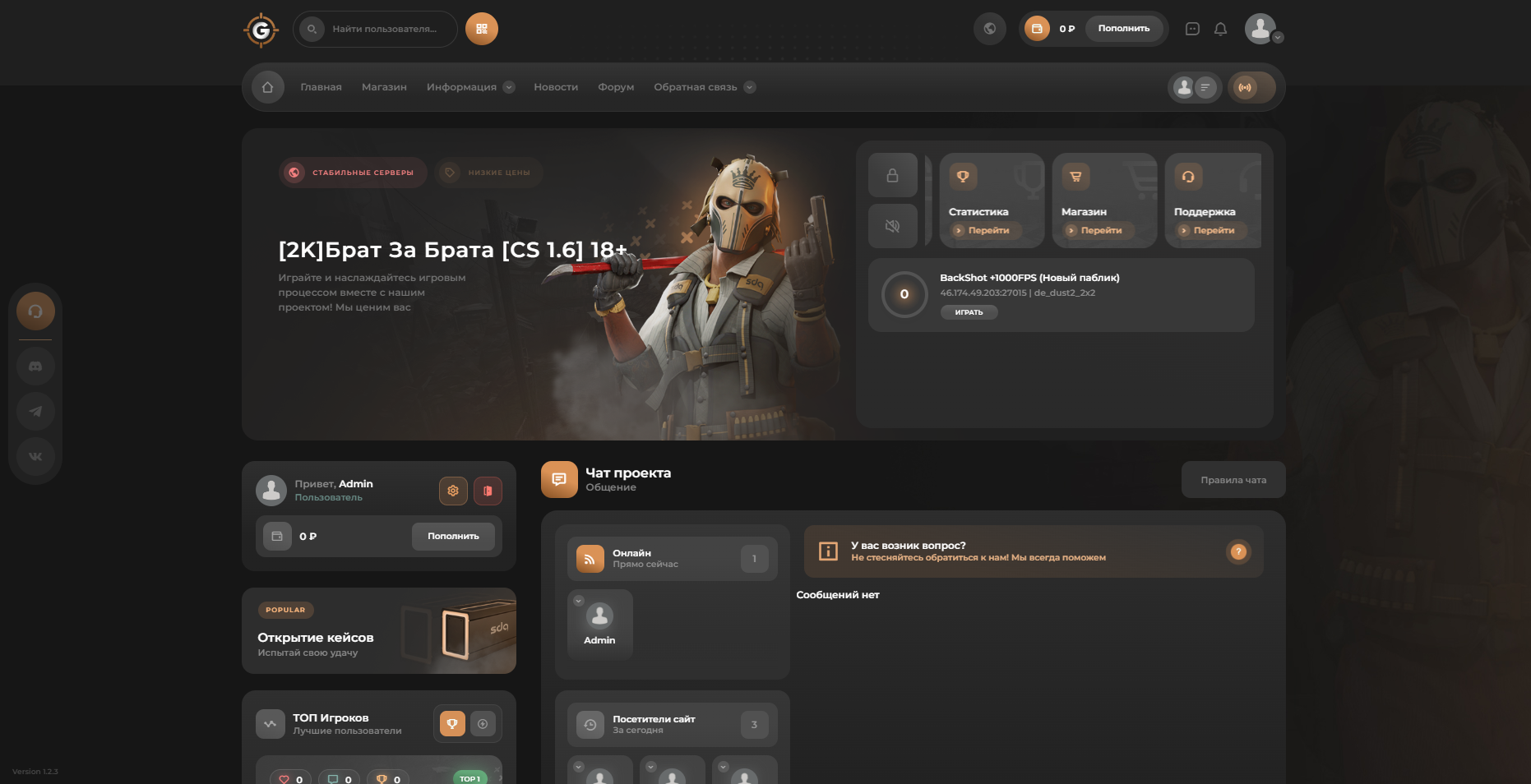Viewport: 1531px width, 784px height.
Task: Click the red logout icon beside Admin
Action: [488, 491]
